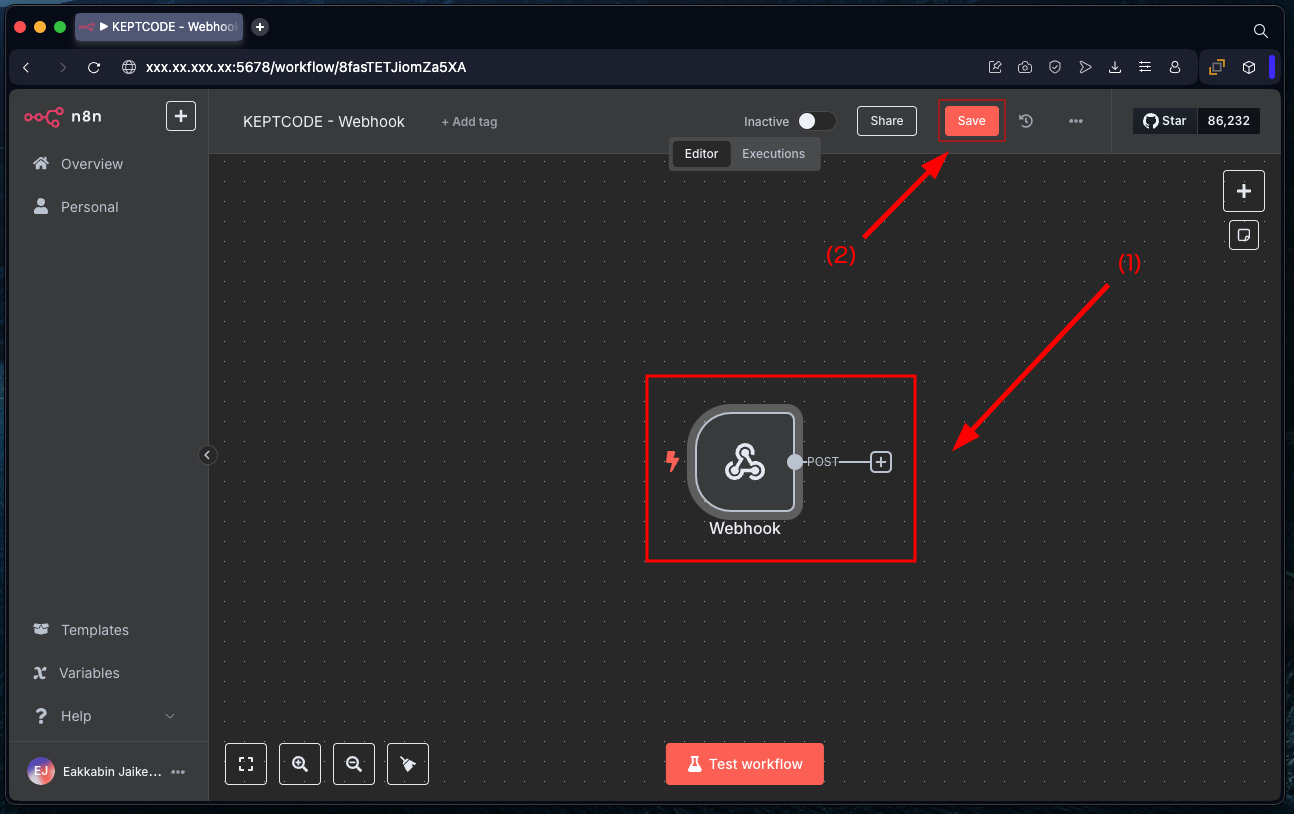Open user menu next to Eakkabin Jaike
The image size is (1294, 814).
pyautogui.click(x=178, y=772)
